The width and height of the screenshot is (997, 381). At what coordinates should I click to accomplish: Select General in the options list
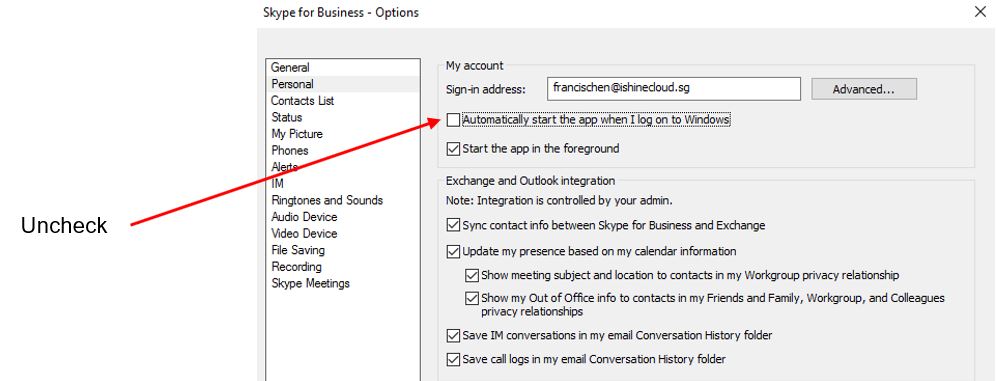[x=290, y=67]
